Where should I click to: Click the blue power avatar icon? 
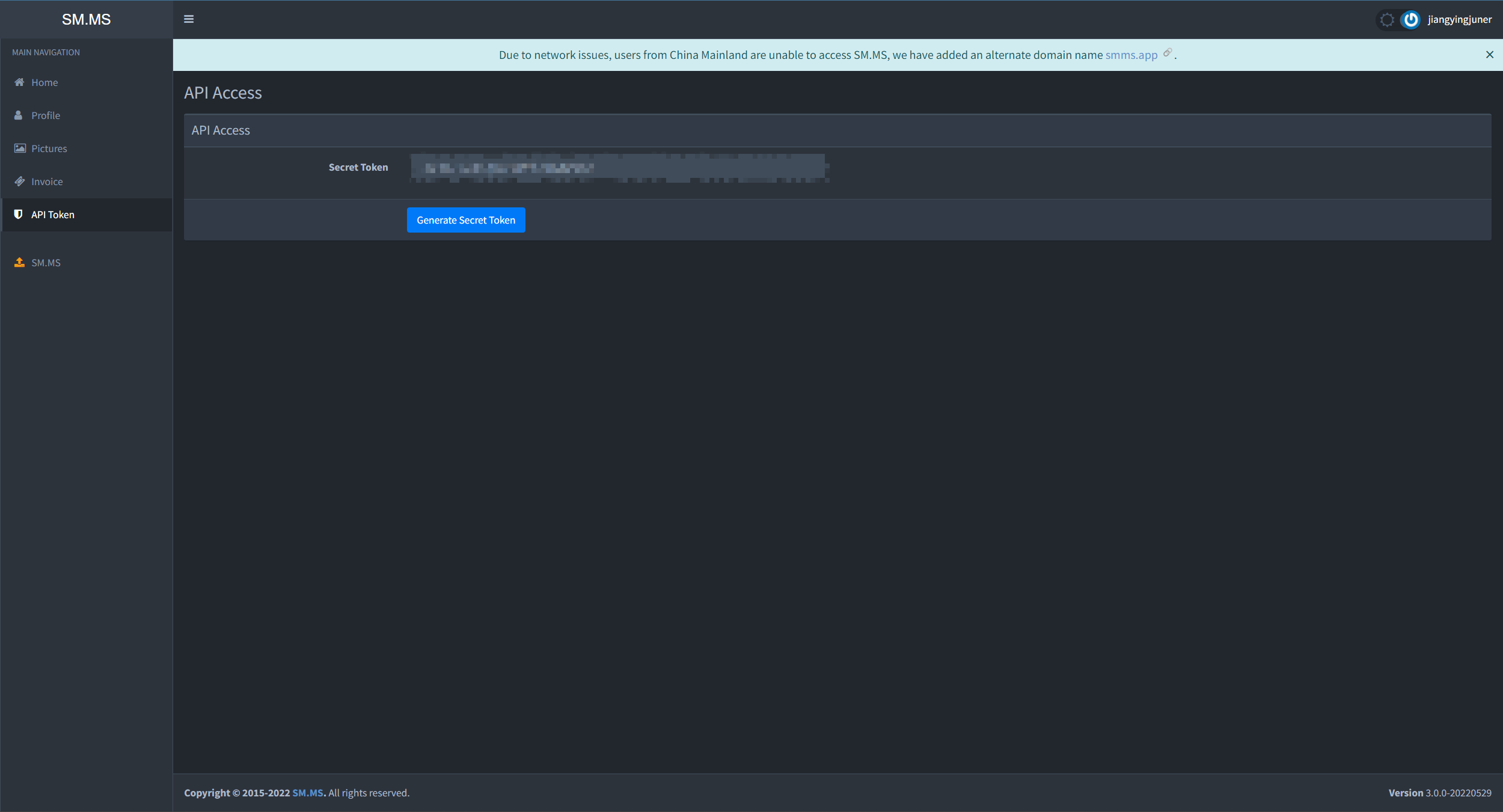pyautogui.click(x=1410, y=20)
